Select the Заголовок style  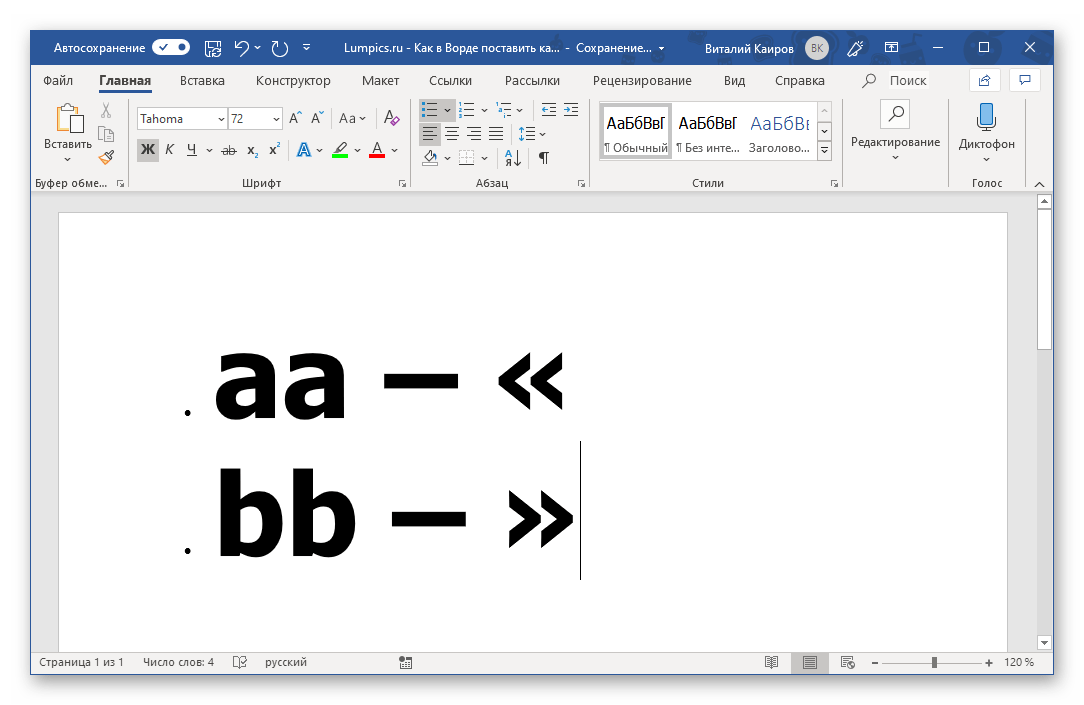click(779, 132)
